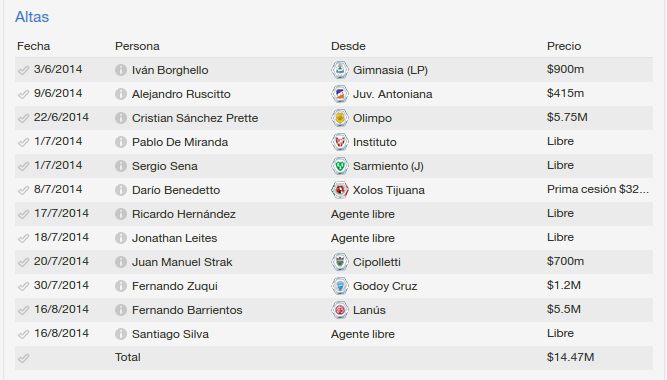Open info icon for Darío Benedetto

[121, 190]
